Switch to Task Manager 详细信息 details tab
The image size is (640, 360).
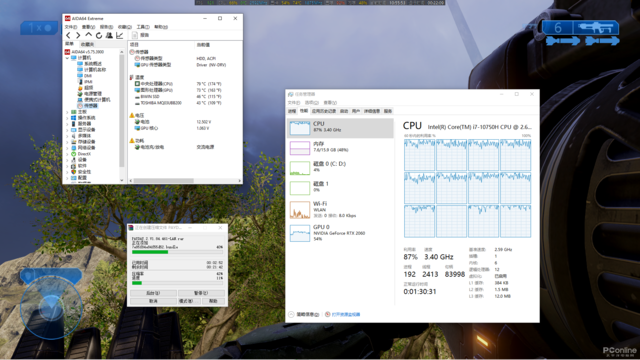[x=372, y=111]
